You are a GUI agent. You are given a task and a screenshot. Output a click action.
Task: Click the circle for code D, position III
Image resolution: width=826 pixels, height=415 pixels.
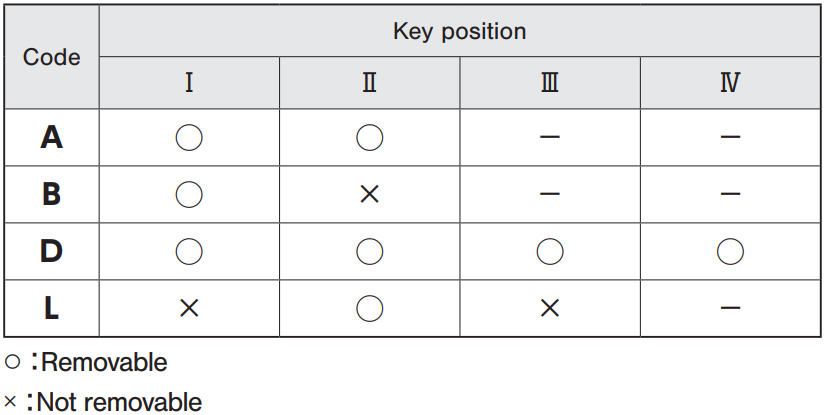click(550, 251)
